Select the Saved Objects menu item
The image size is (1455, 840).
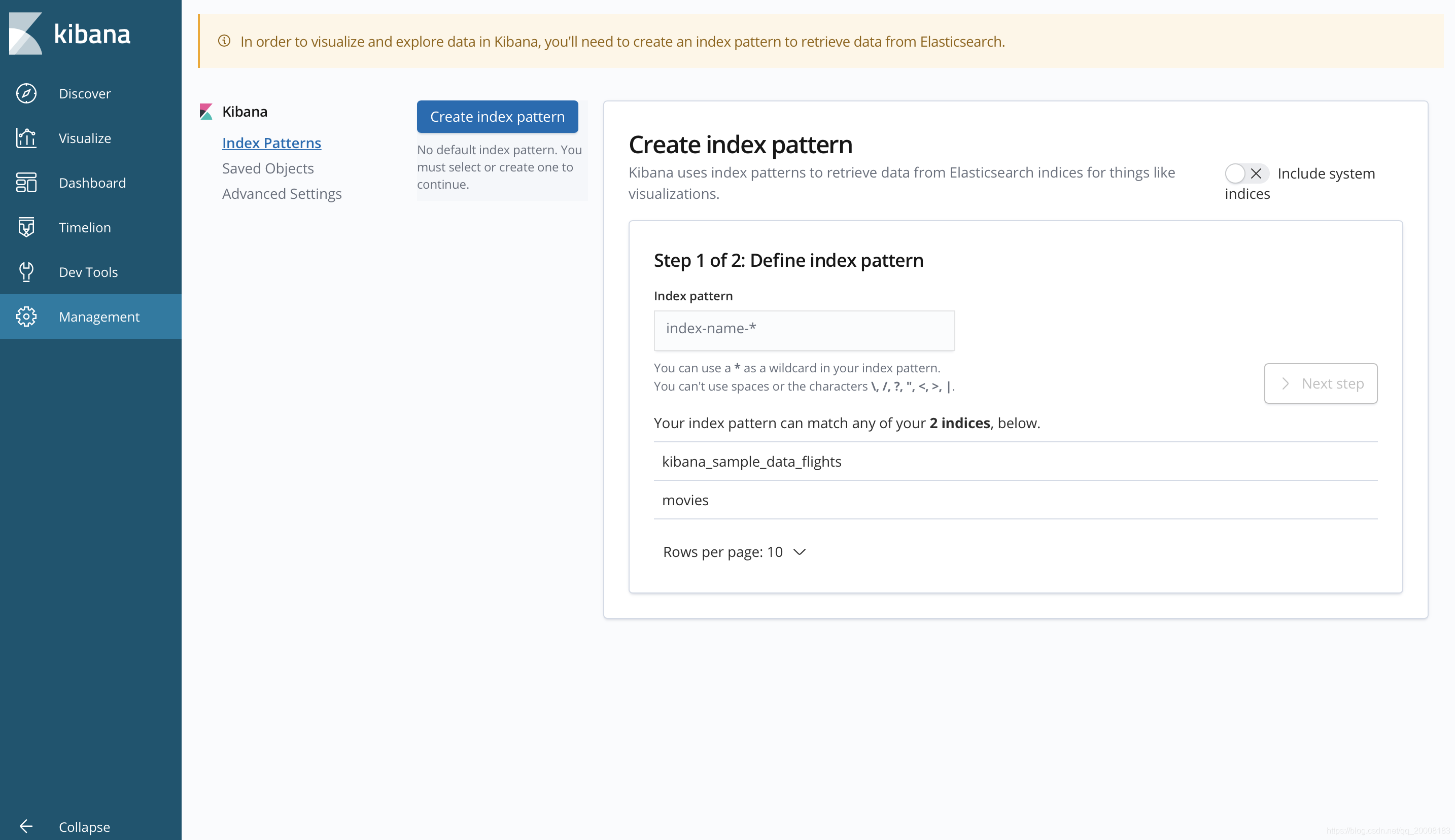click(x=267, y=168)
